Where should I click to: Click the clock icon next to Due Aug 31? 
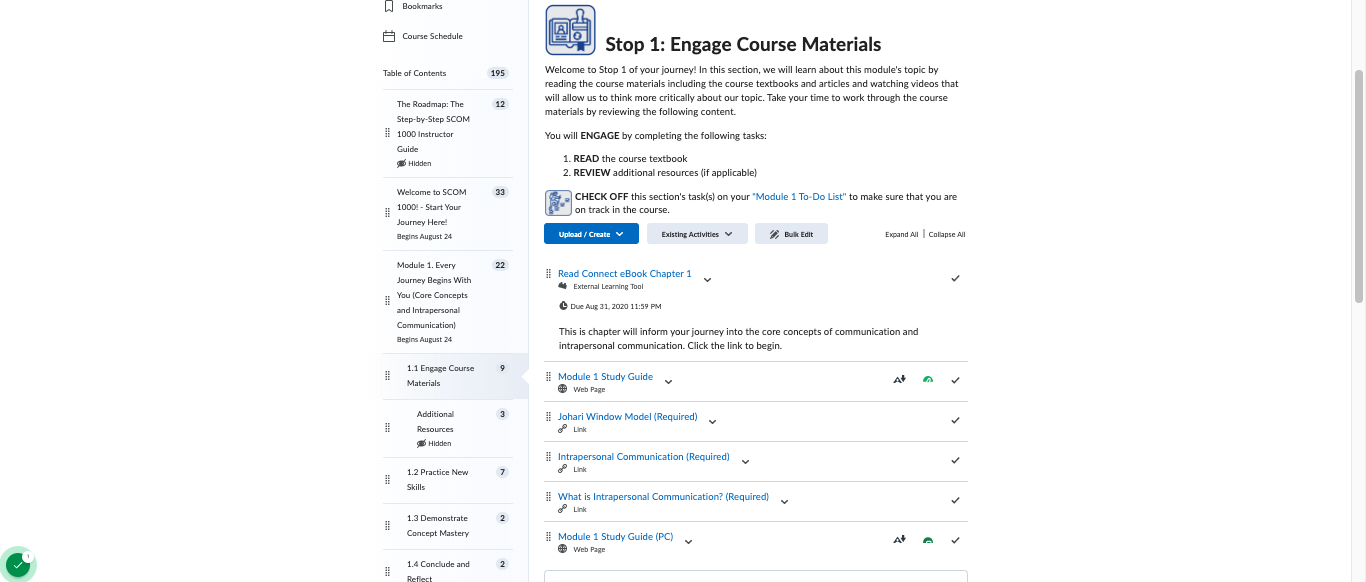562,306
